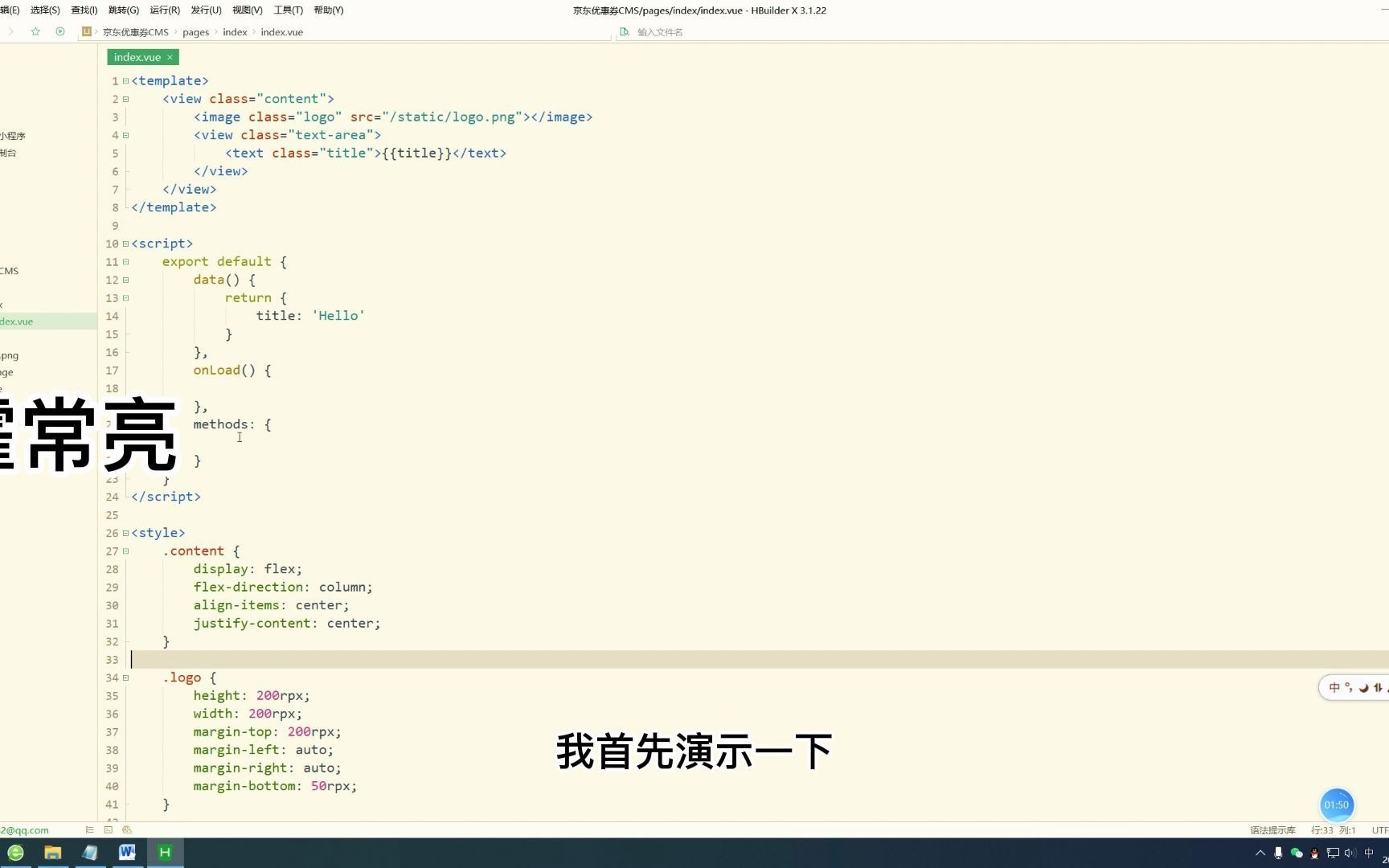Open the 发行(U) menu
Image resolution: width=1389 pixels, height=868 pixels.
pyautogui.click(x=206, y=10)
